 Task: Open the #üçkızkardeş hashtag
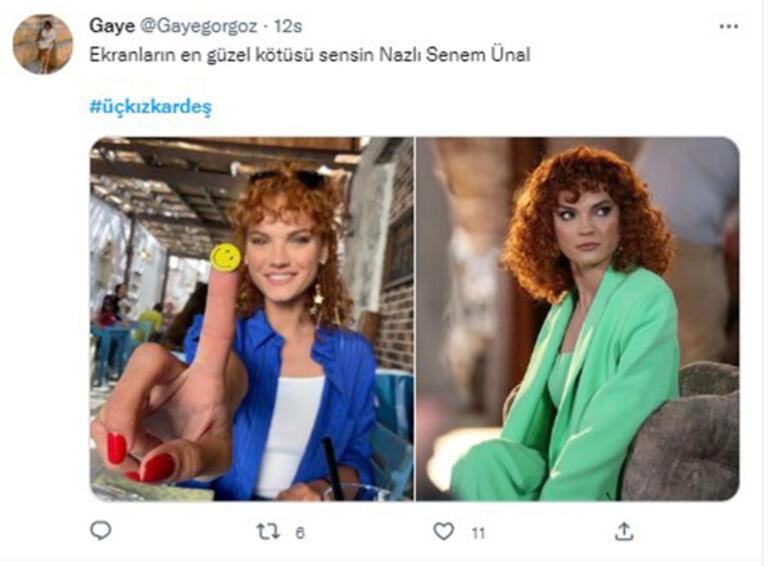150,106
